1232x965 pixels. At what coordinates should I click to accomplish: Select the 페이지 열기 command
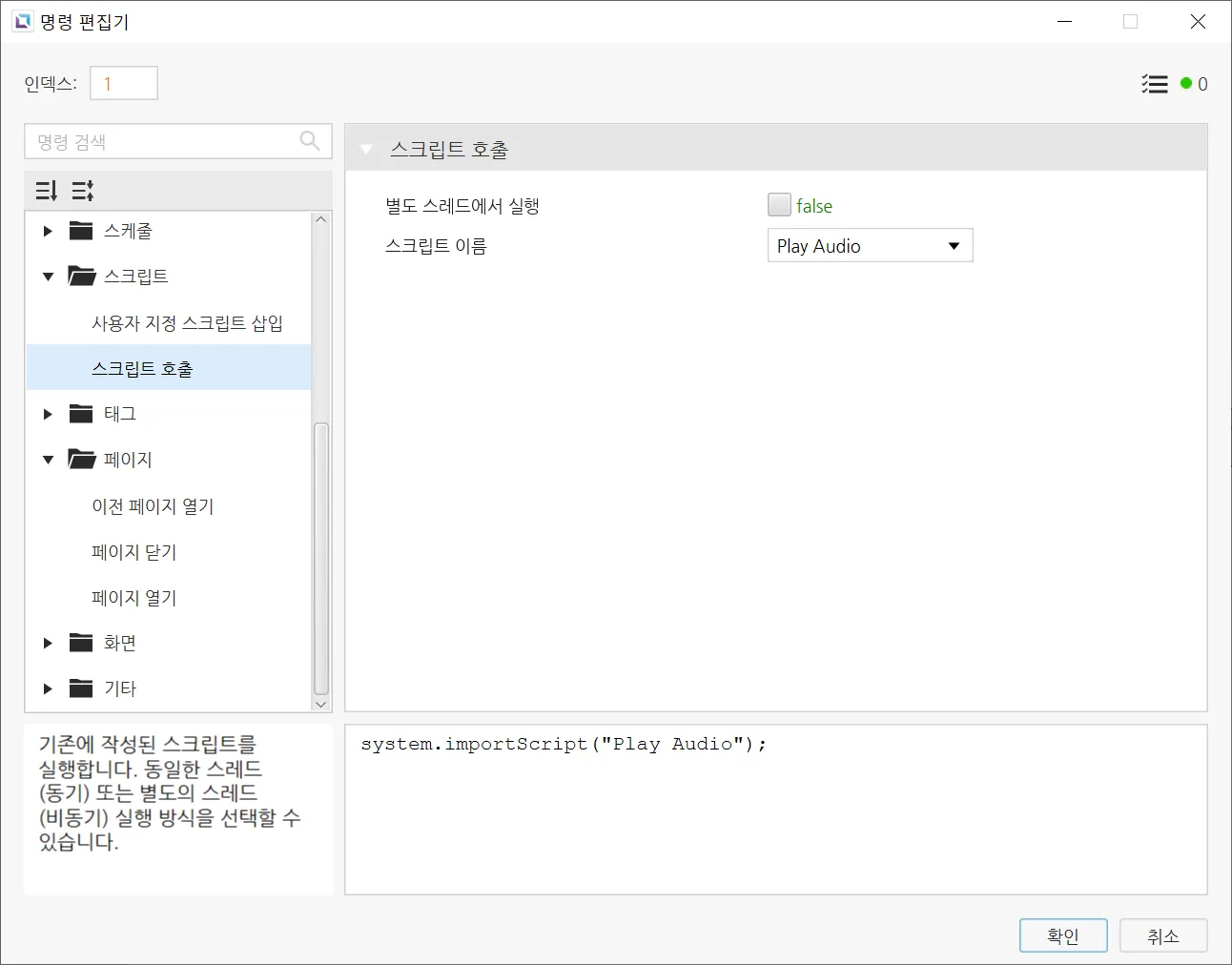[x=134, y=598]
